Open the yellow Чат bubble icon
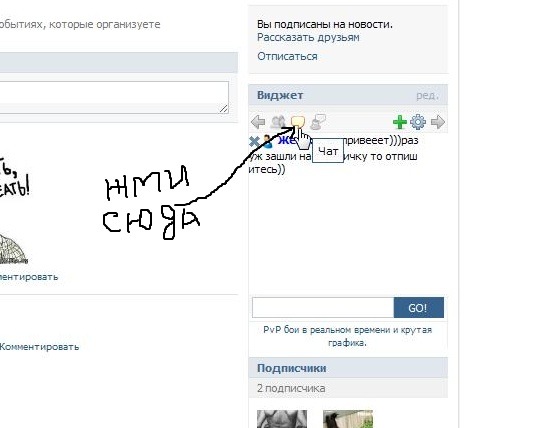The image size is (542, 428). coord(298,122)
